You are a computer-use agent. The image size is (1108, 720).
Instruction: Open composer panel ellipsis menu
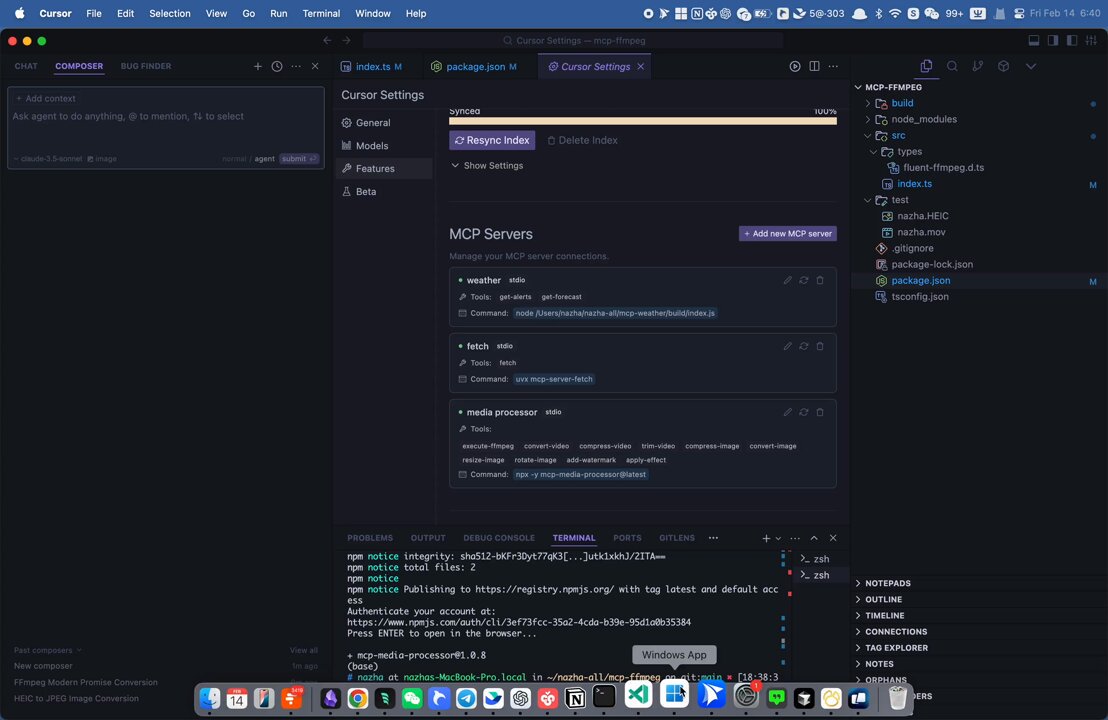[x=296, y=66]
